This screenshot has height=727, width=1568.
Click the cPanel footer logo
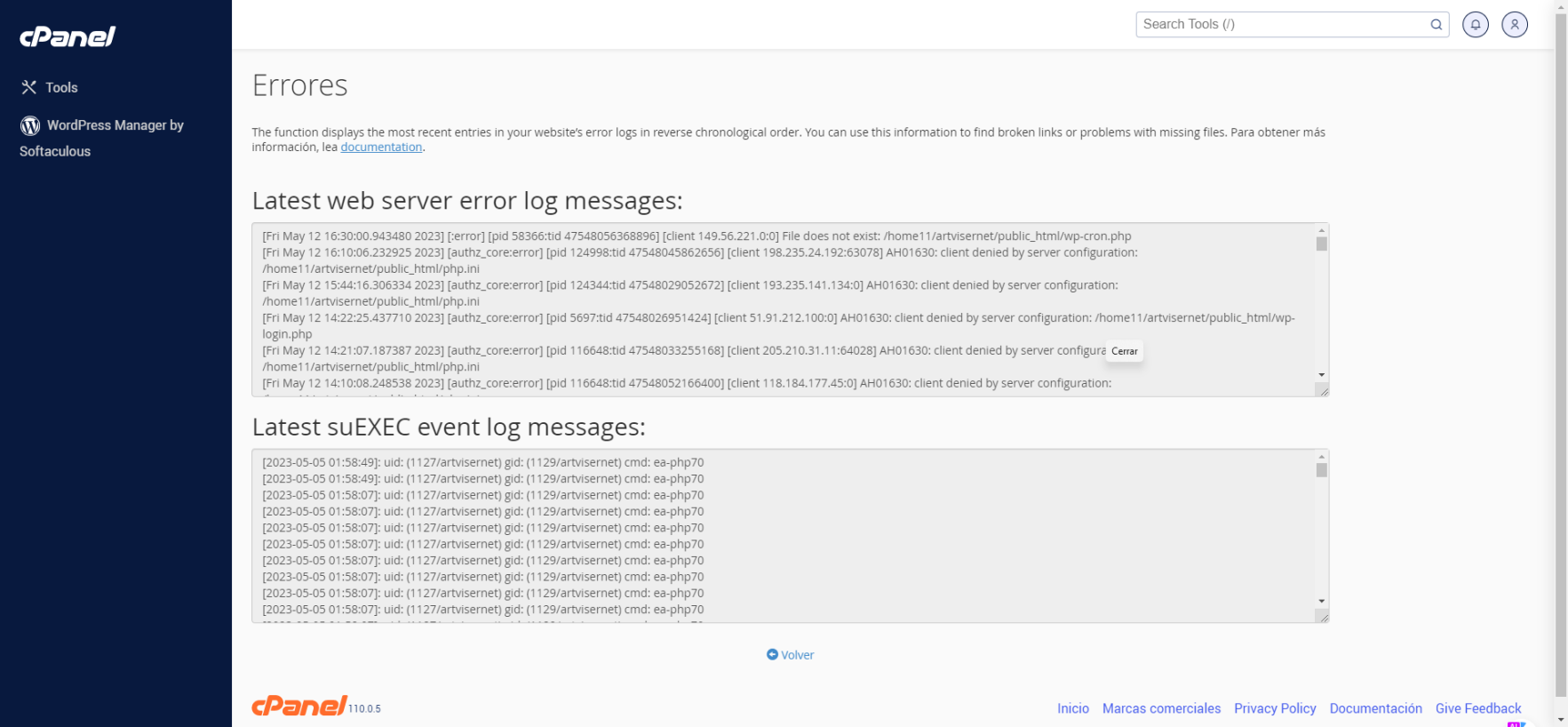pos(299,706)
